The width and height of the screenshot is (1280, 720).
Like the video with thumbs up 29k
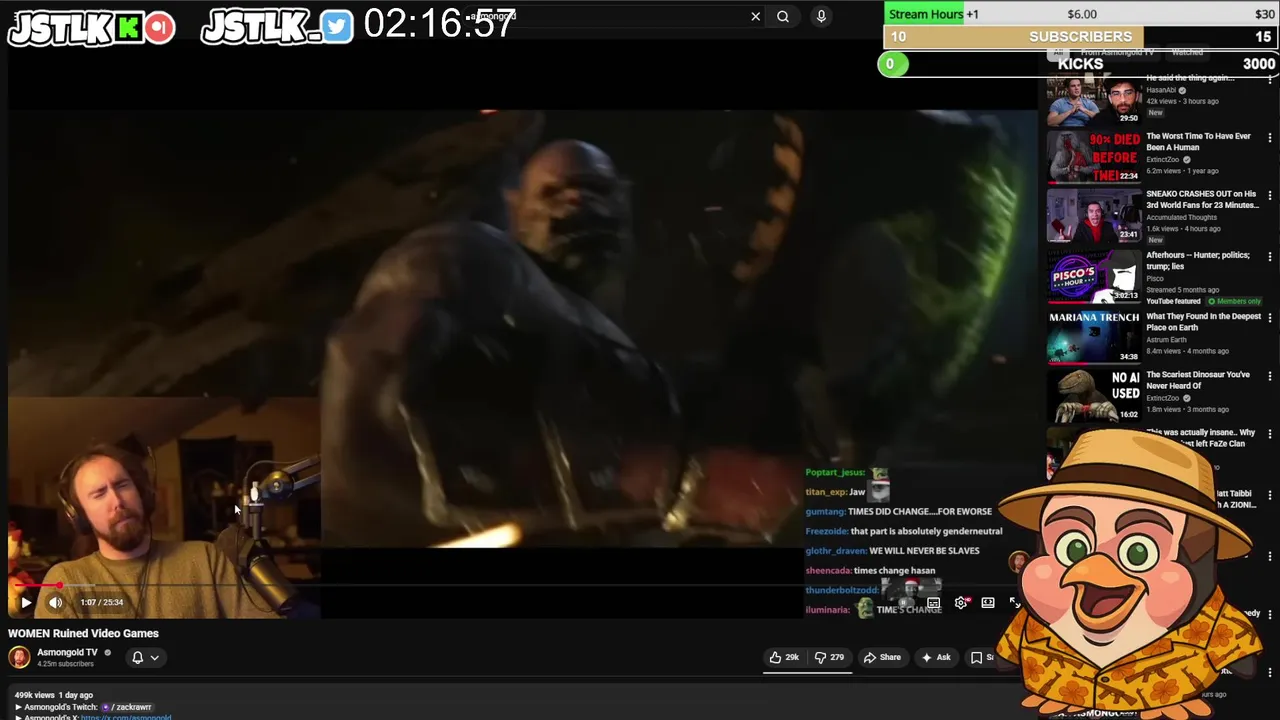coord(784,657)
